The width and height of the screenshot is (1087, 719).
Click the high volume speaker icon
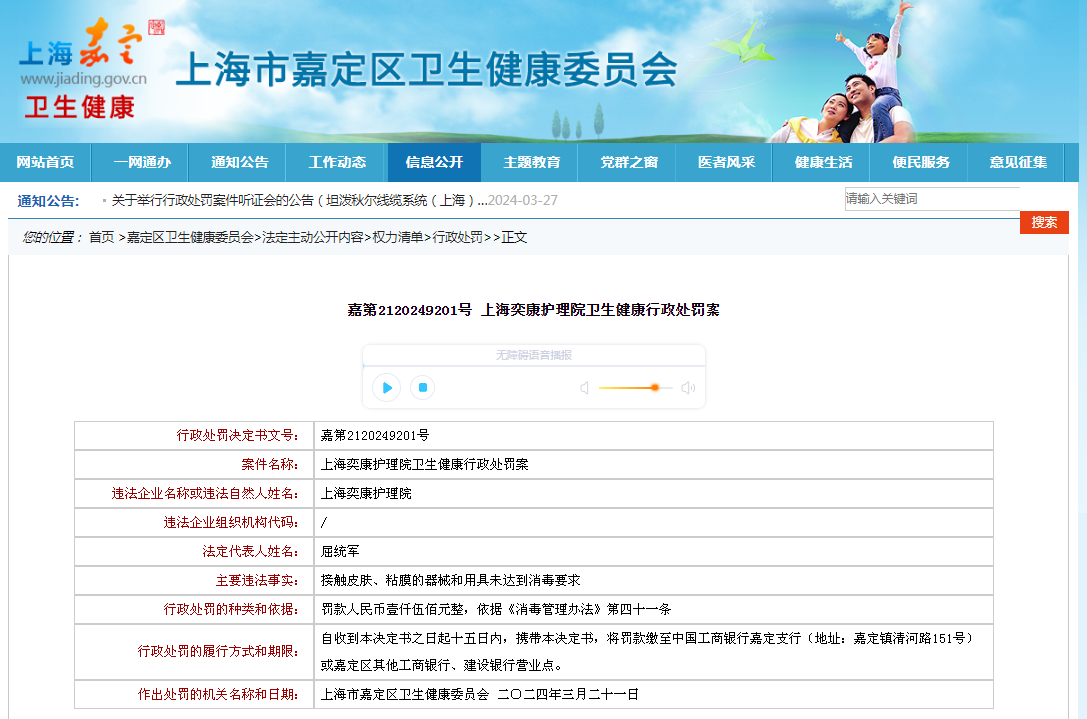coord(688,388)
